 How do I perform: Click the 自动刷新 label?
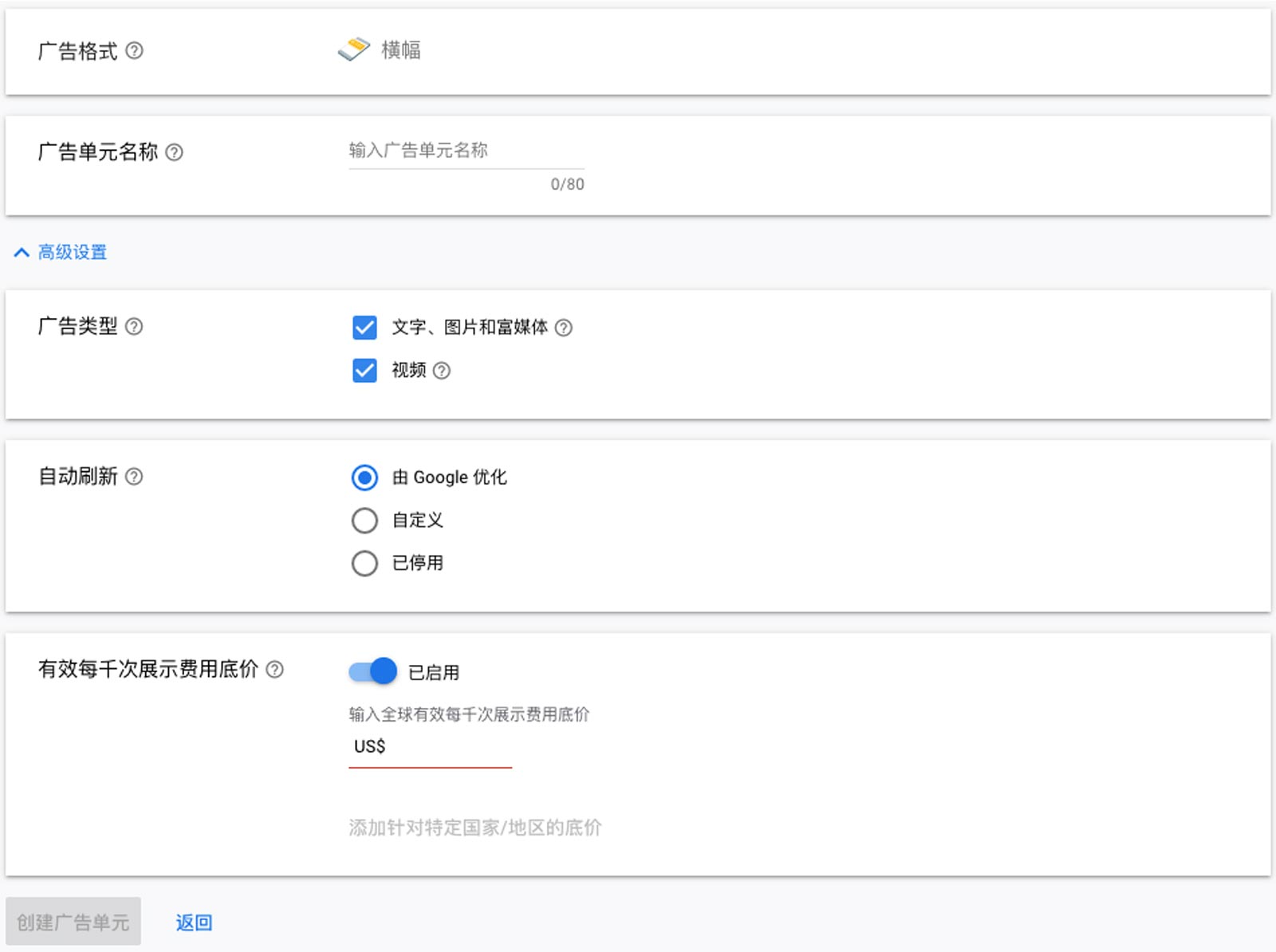click(78, 477)
